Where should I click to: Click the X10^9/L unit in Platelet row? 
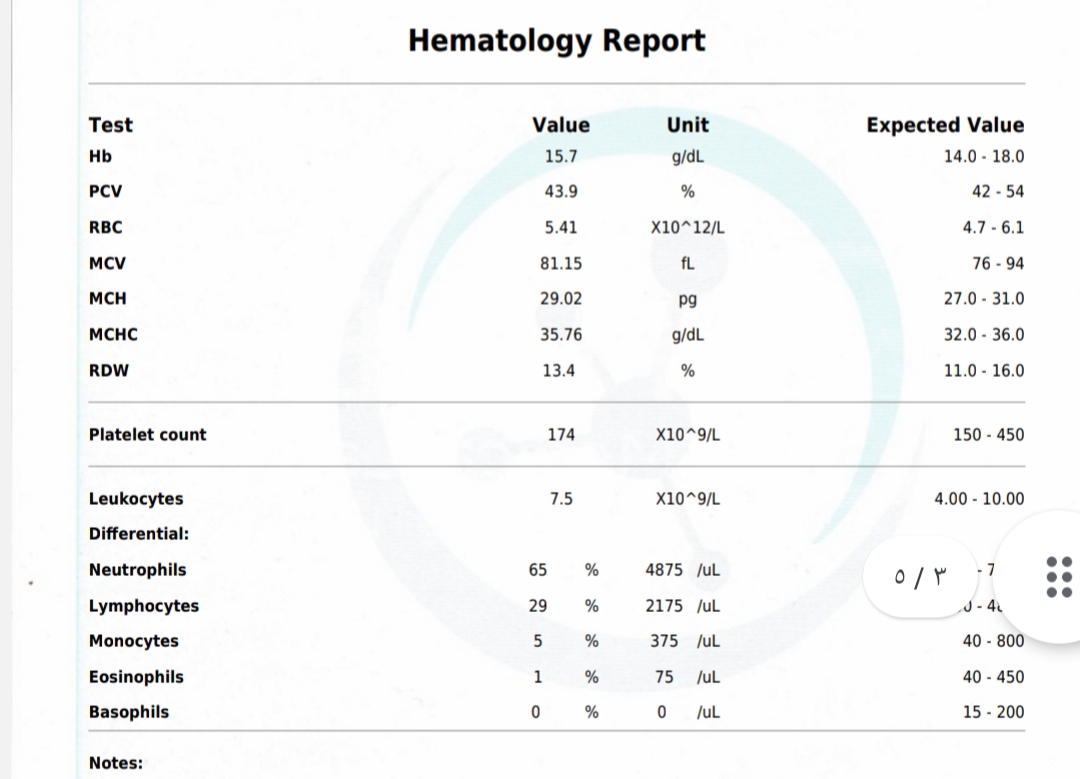pyautogui.click(x=687, y=435)
